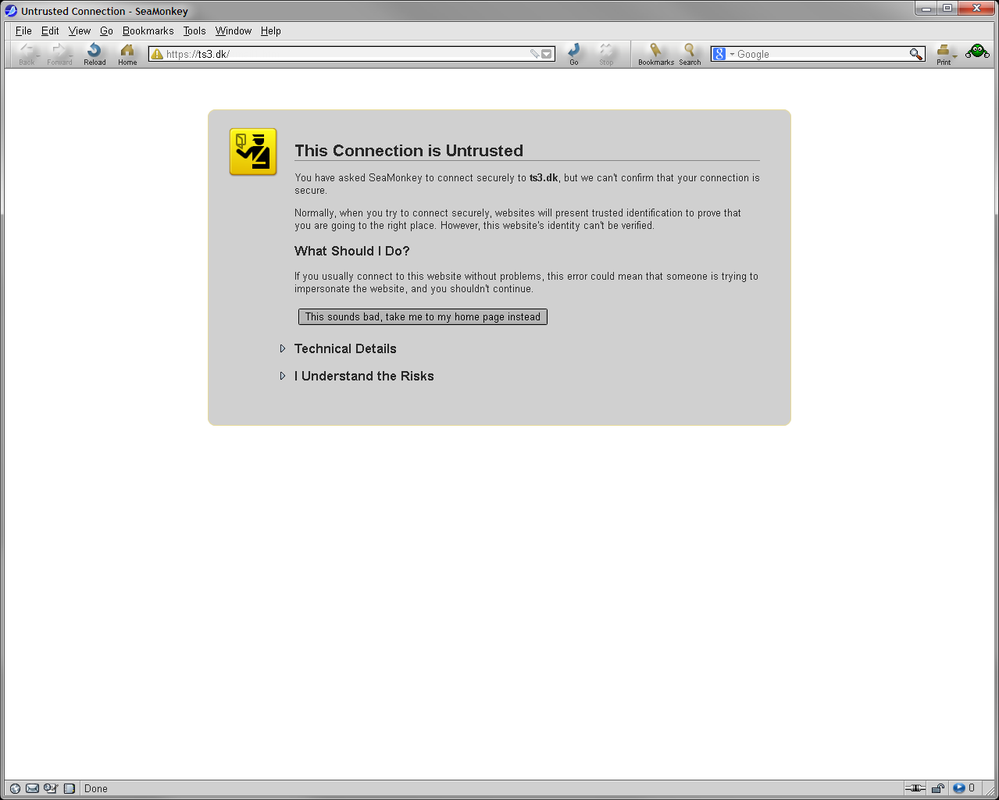Screen dimensions: 999x800
Task: Close the SeaMonkey window
Action: pyautogui.click(x=975, y=8)
